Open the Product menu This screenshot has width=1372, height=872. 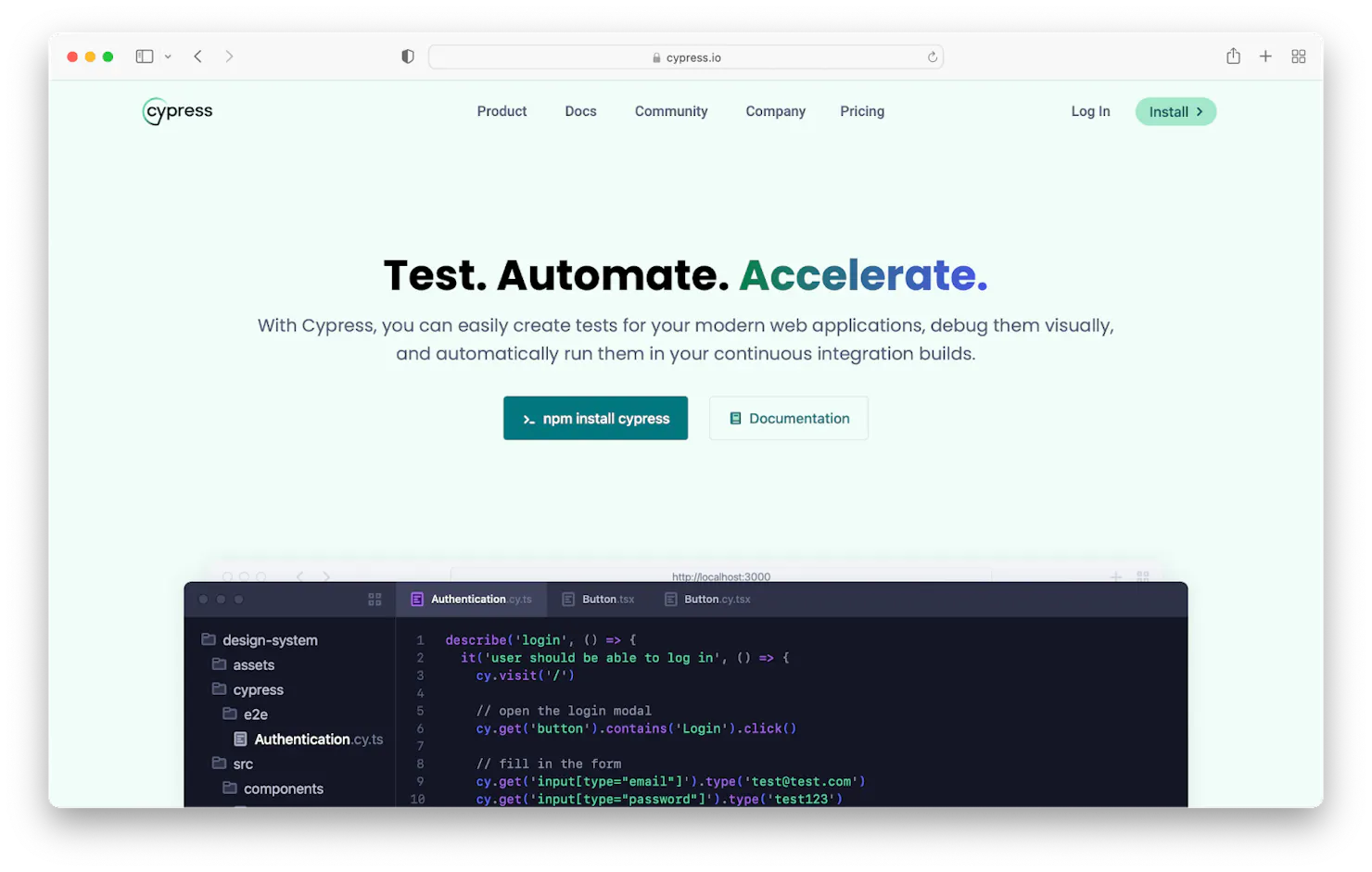[x=502, y=111]
